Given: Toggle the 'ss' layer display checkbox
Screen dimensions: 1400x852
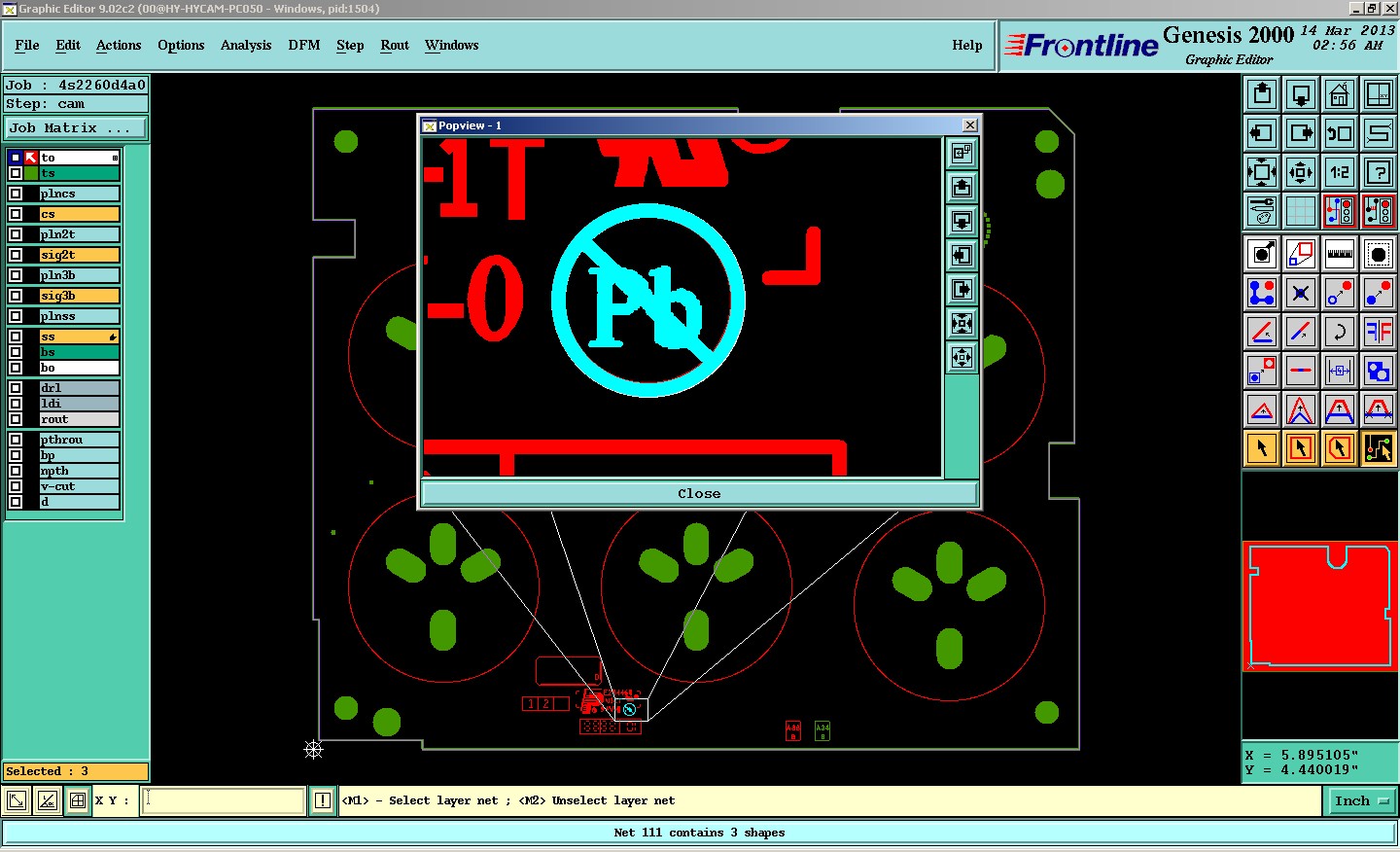Looking at the screenshot, I should (16, 337).
